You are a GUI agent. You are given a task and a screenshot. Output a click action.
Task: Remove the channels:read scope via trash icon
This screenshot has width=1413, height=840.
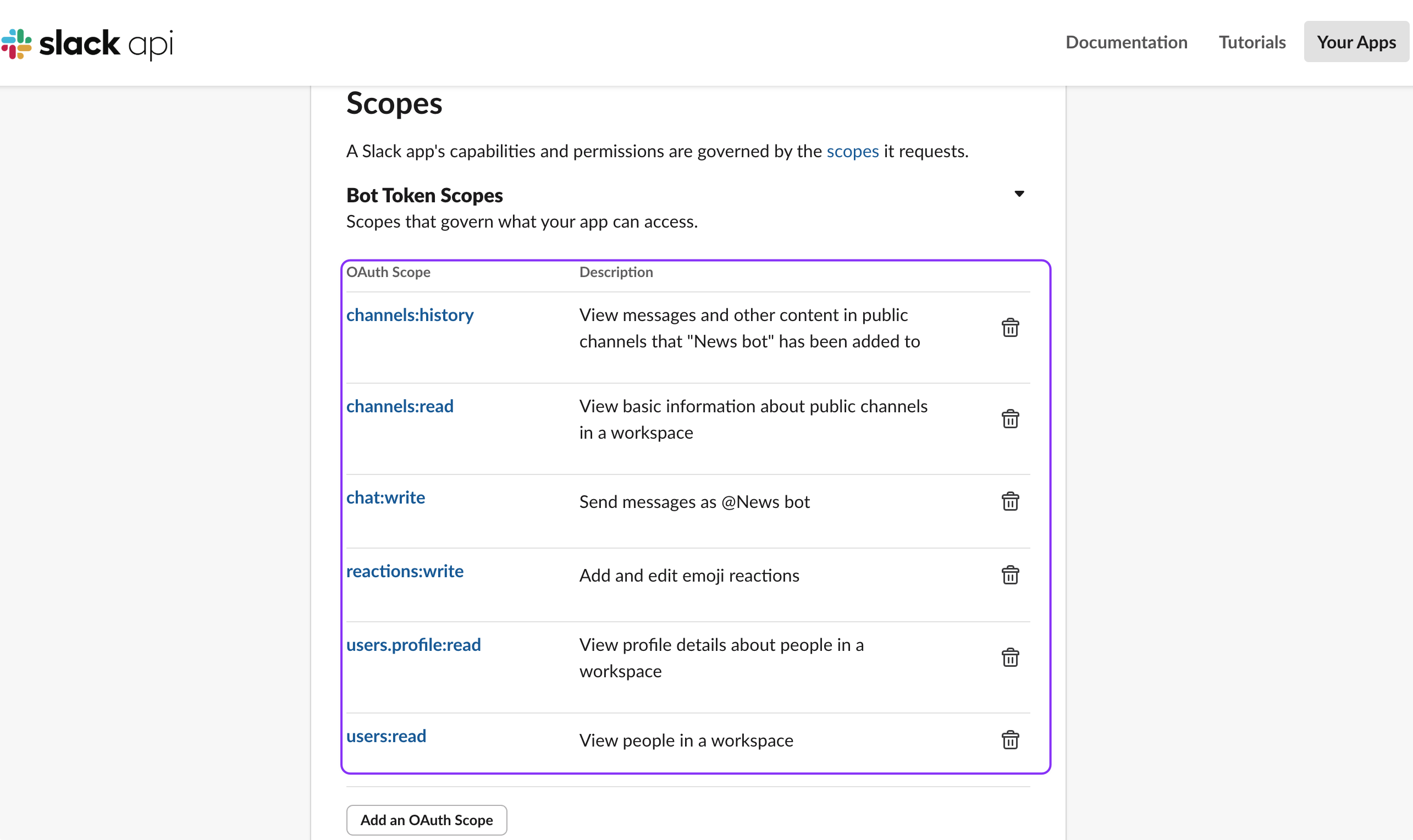(1010, 419)
